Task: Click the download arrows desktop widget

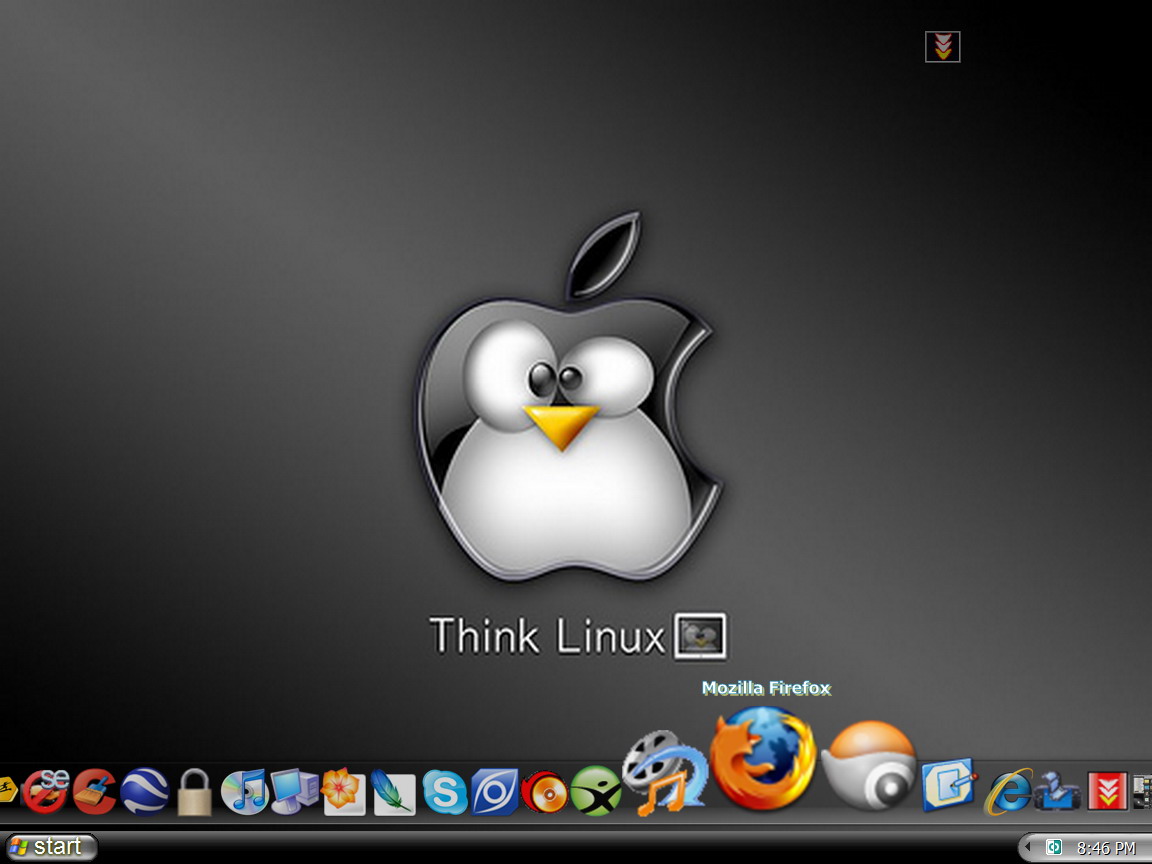Action: [x=943, y=47]
